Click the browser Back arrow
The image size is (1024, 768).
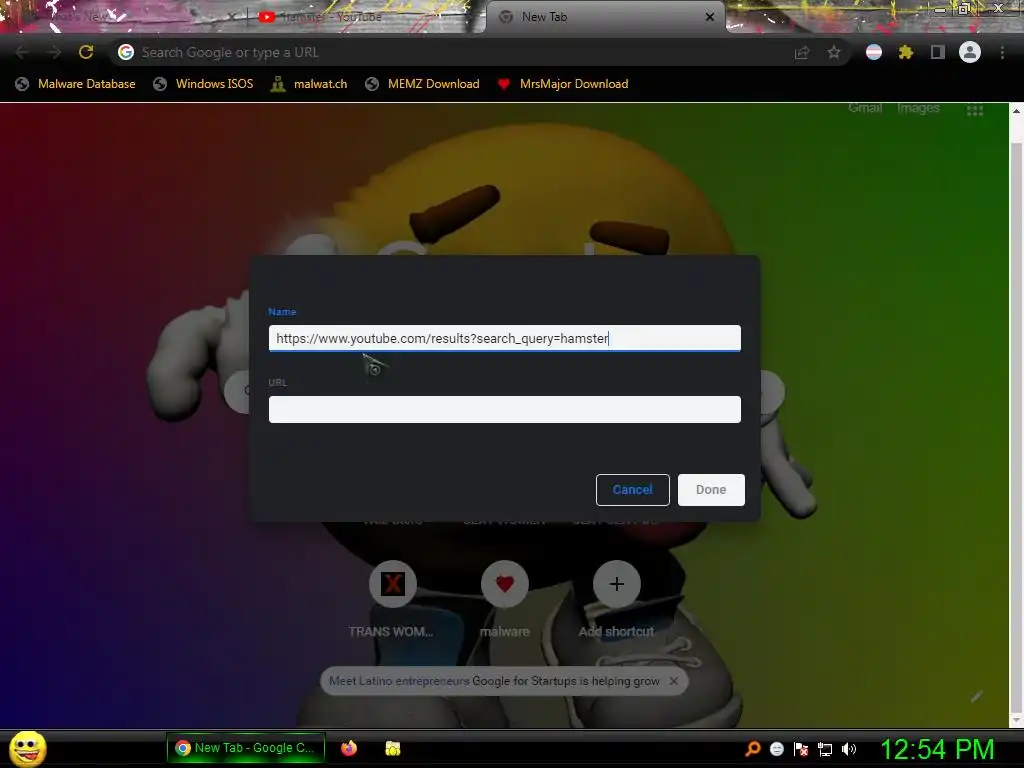[x=22, y=52]
